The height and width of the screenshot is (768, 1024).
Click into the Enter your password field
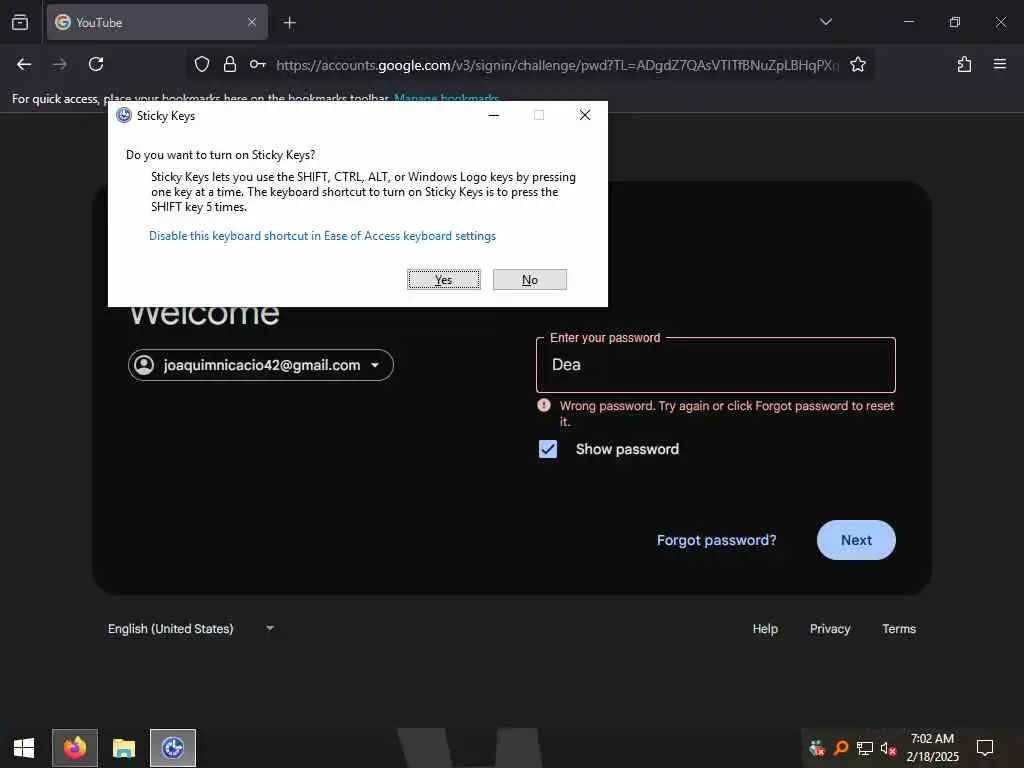pyautogui.click(x=715, y=365)
